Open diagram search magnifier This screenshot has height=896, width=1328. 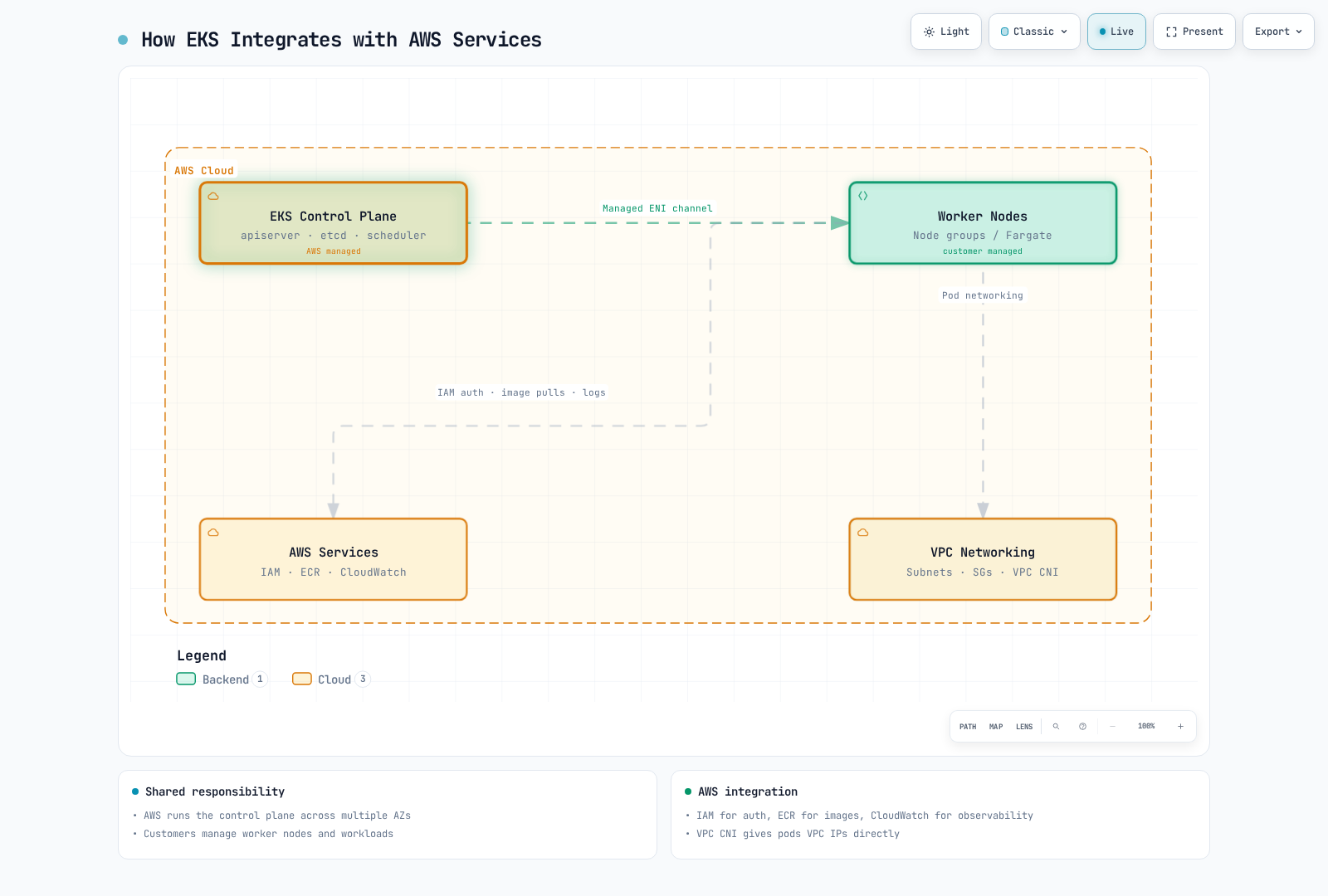click(1056, 727)
